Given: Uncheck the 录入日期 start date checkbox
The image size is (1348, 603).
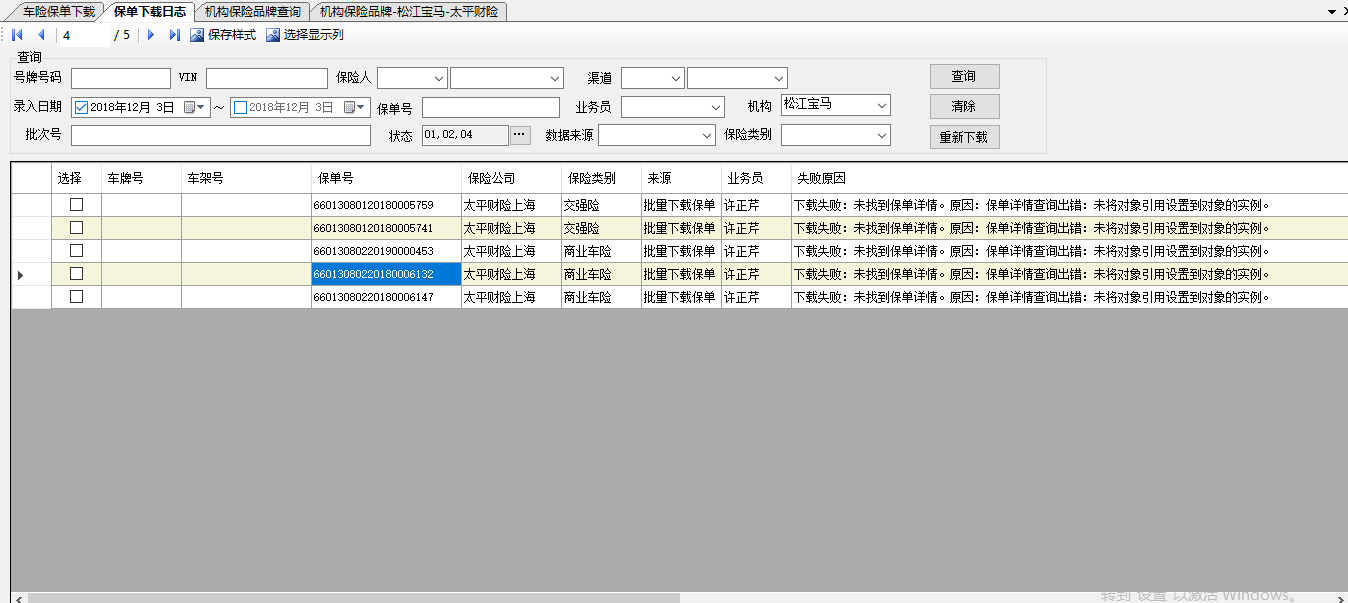Looking at the screenshot, I should point(82,107).
